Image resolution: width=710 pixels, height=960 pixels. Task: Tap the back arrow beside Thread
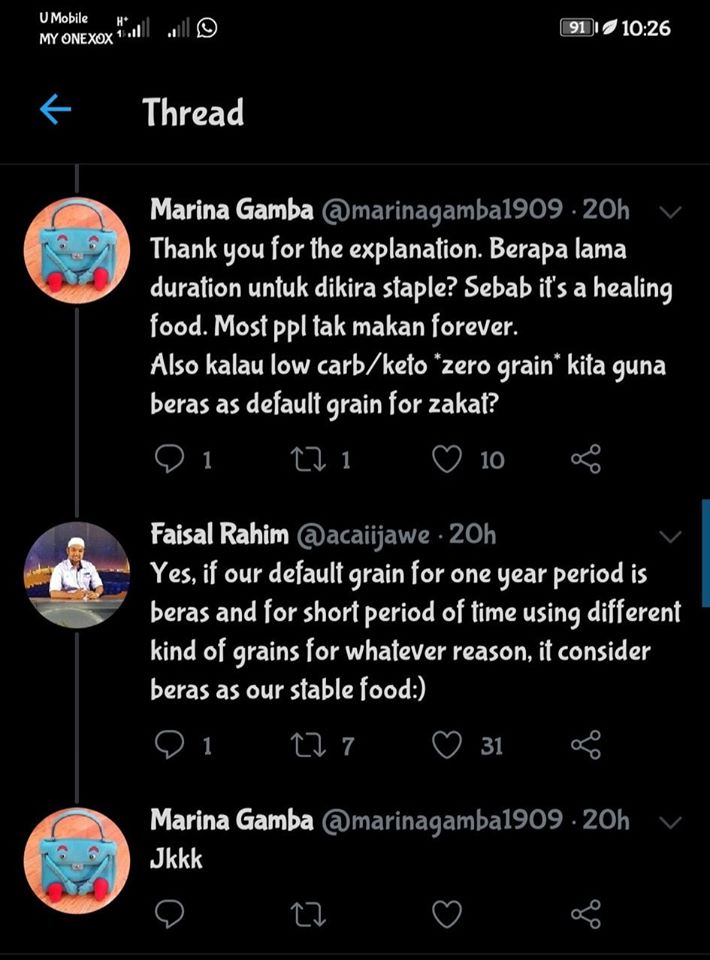pyautogui.click(x=56, y=110)
